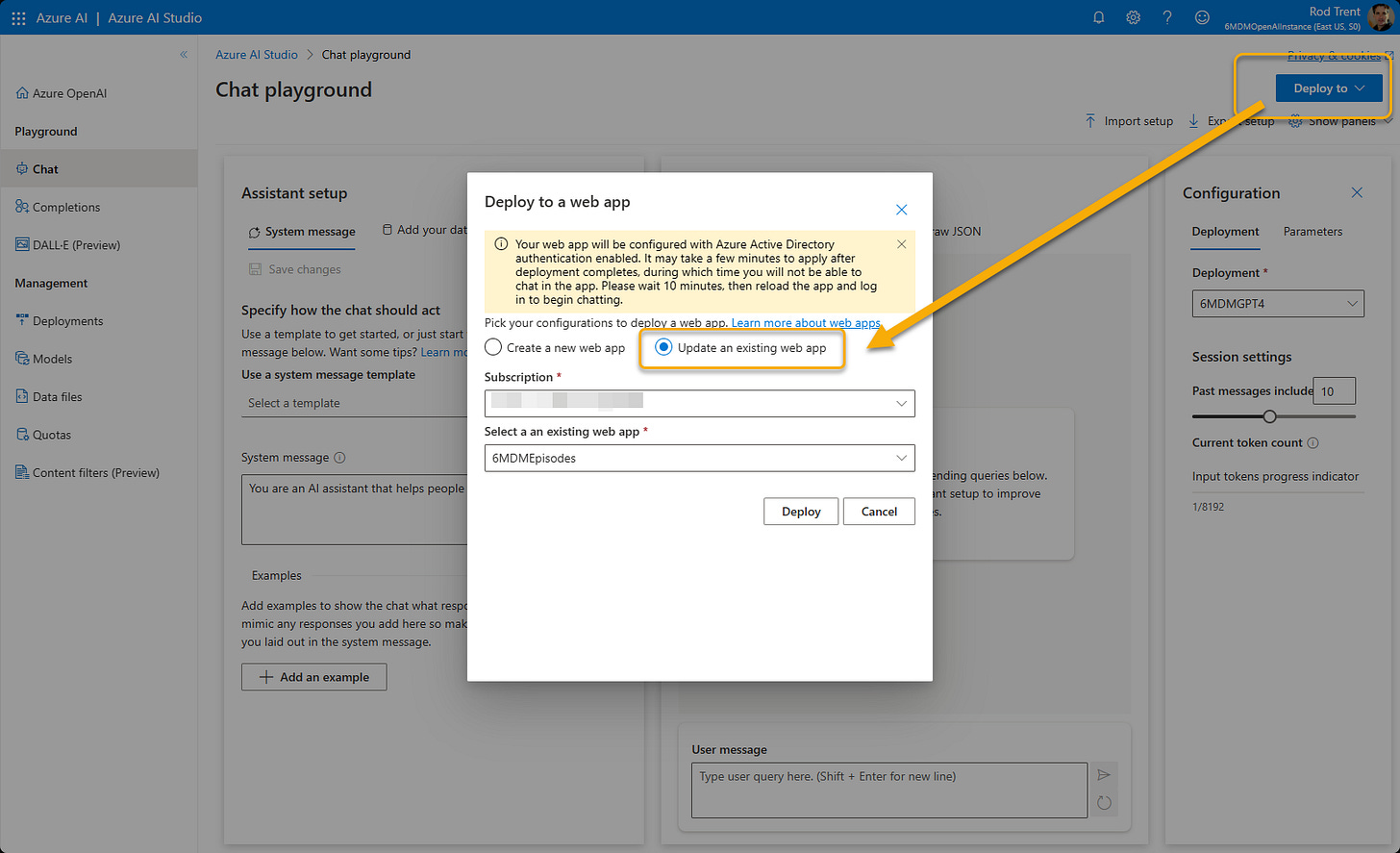Screen dimensions: 1400x853
Task: Collapse the left navigation sidebar
Action: pos(184,55)
